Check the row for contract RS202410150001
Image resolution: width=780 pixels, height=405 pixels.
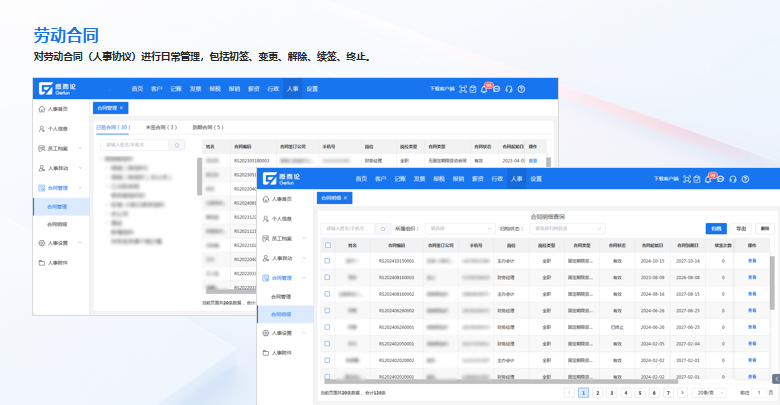point(327,261)
